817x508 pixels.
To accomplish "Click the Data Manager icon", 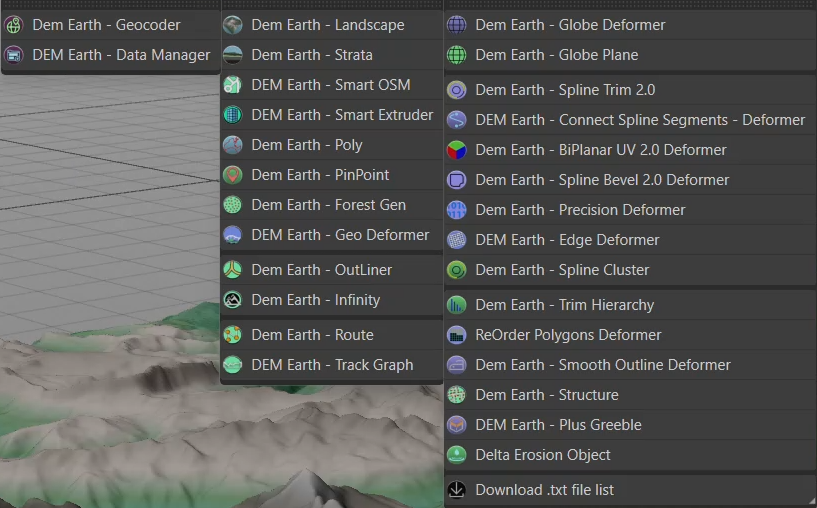I will click(x=14, y=55).
